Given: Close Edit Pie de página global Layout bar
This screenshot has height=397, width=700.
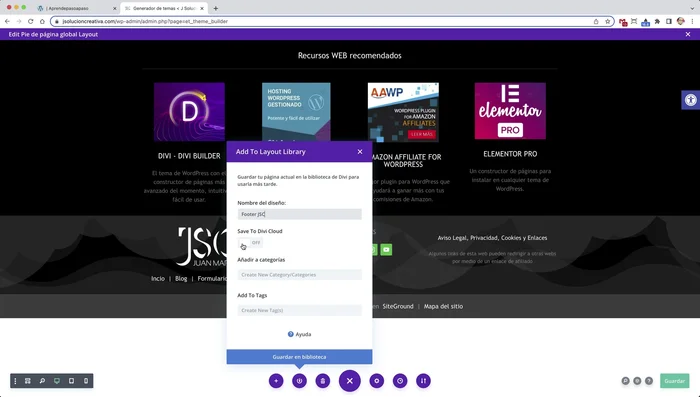Looking at the screenshot, I should click(688, 34).
